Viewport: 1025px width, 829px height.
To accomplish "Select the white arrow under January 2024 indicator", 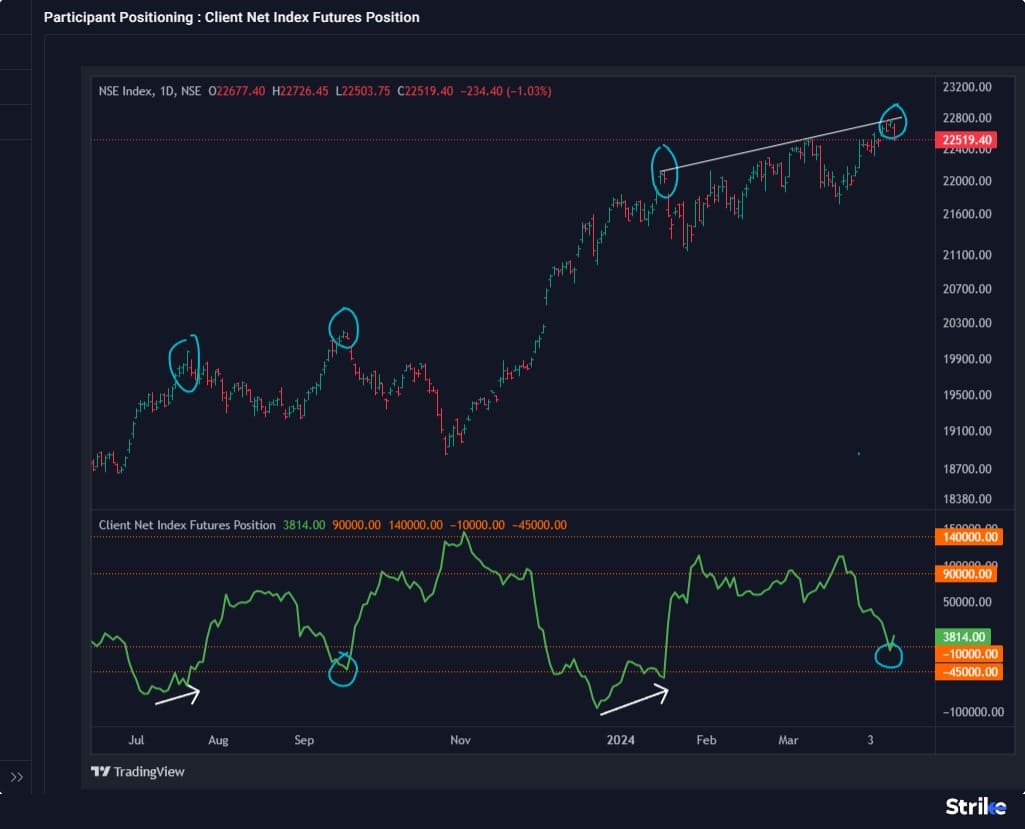I will coord(633,699).
